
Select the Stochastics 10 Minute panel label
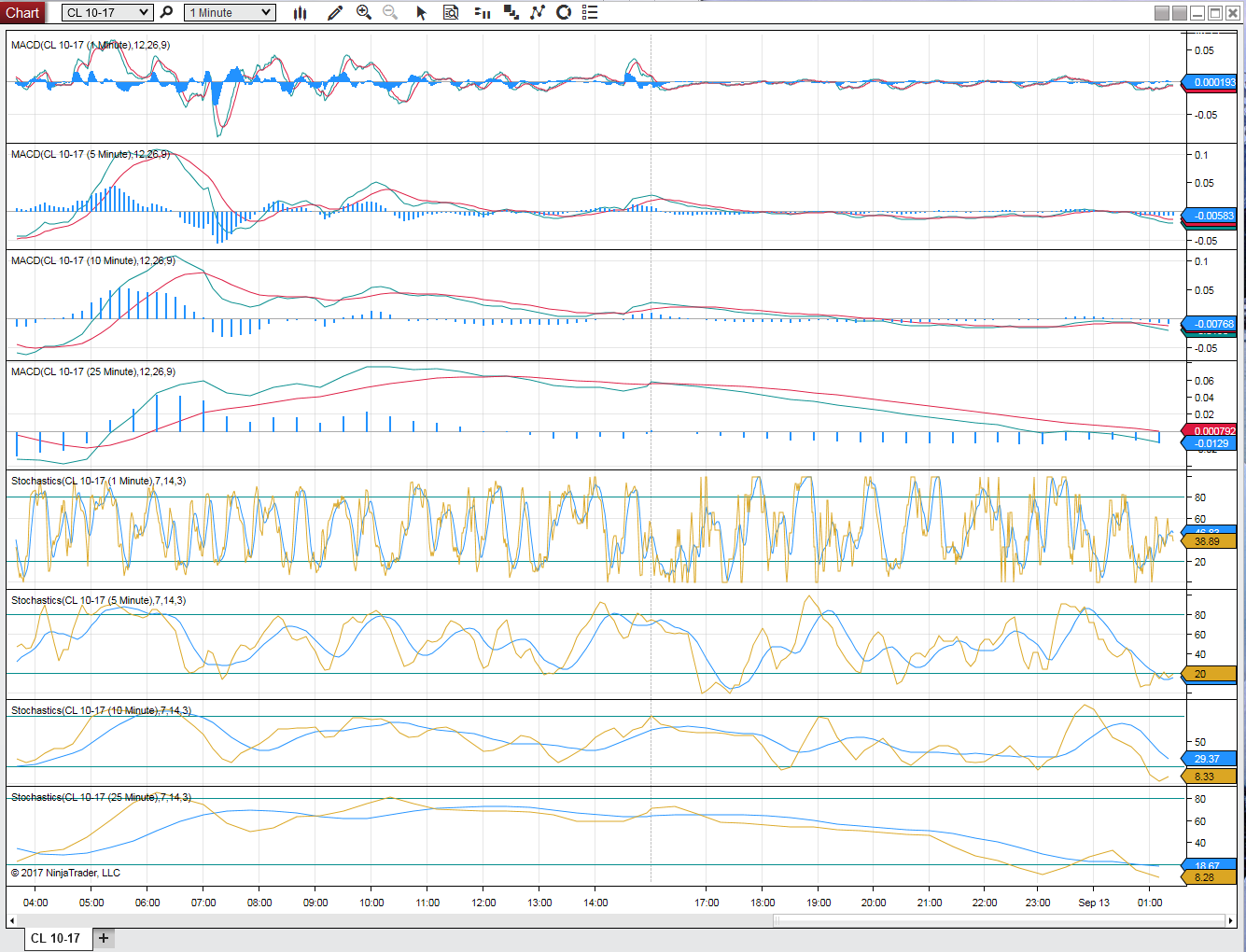[101, 710]
